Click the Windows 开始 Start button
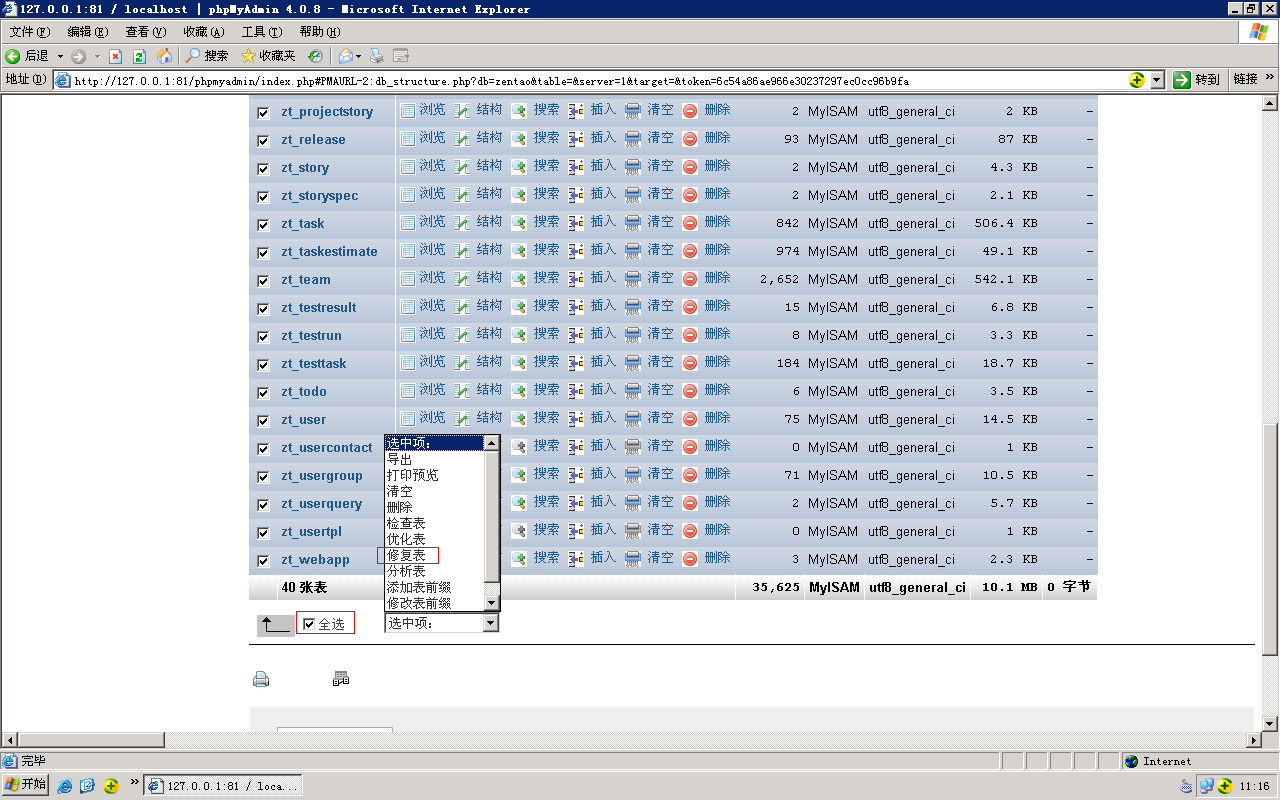Screen dimensions: 1280x800 coord(26,784)
